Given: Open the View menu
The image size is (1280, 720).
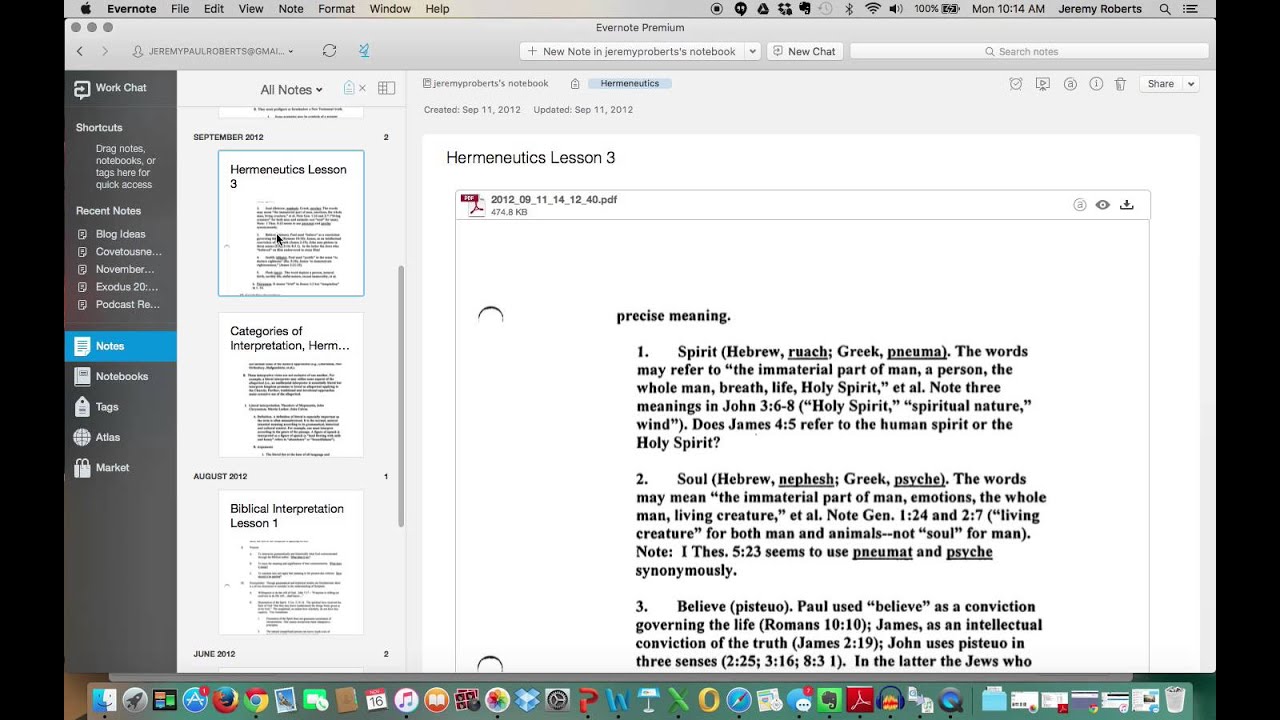Looking at the screenshot, I should click(x=251, y=9).
